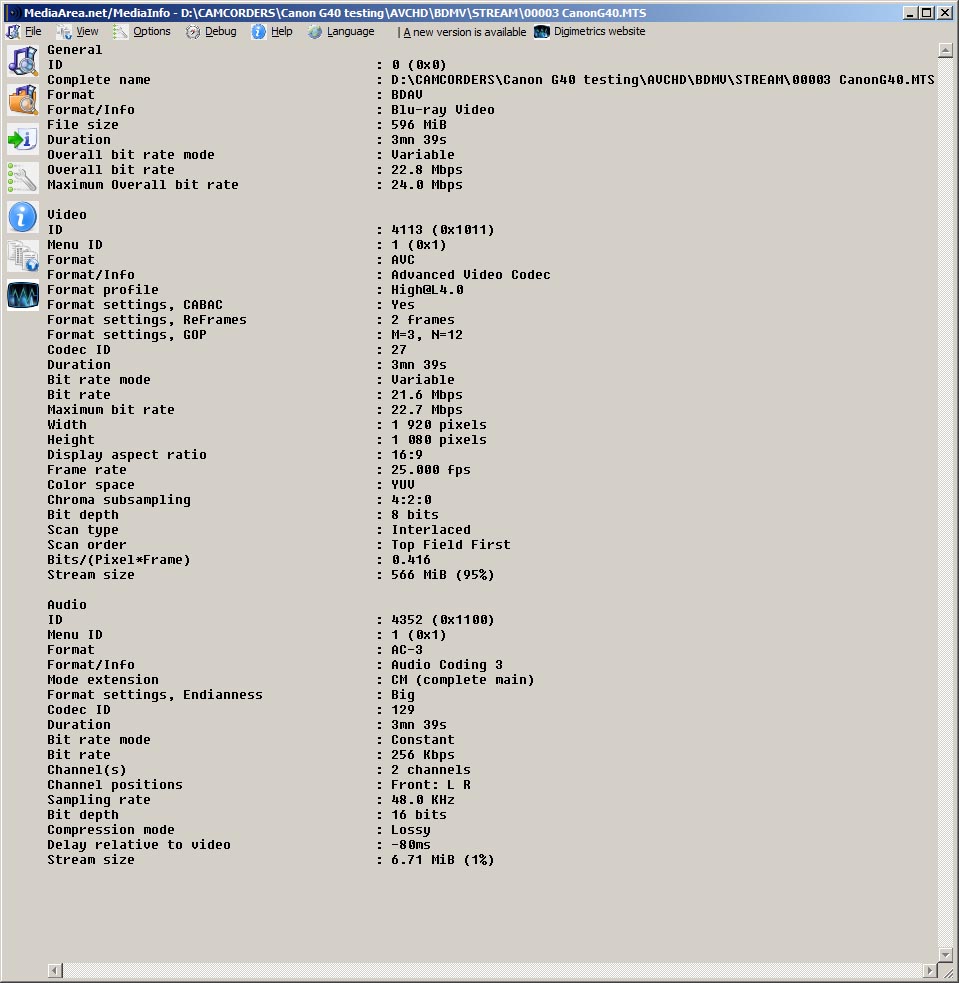Click the 'Interlaced' scan type value
The width and height of the screenshot is (959, 983).
(431, 530)
